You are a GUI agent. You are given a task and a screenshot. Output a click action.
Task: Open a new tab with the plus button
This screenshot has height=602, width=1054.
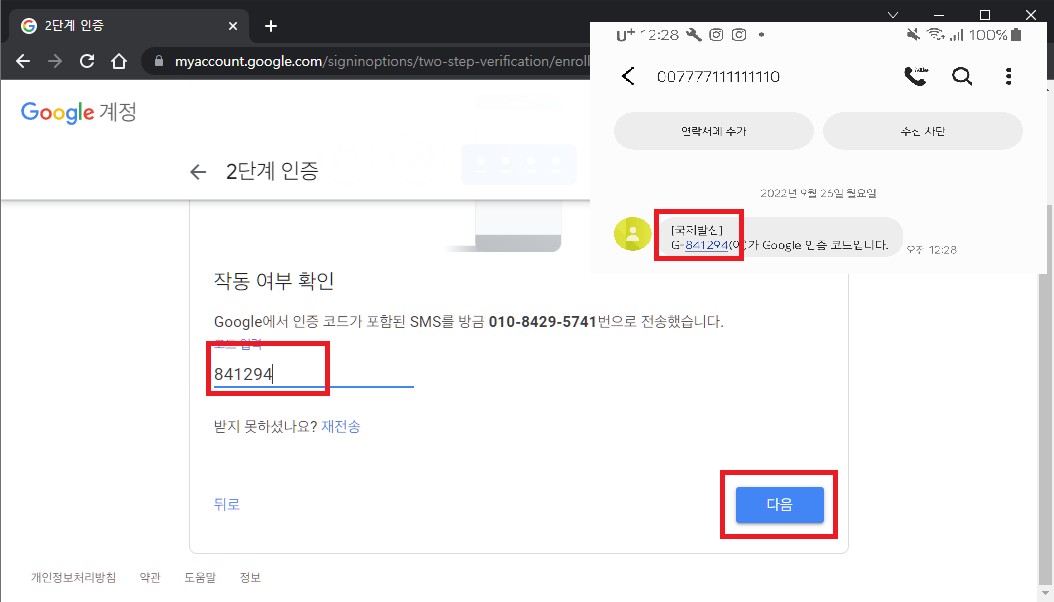click(271, 26)
